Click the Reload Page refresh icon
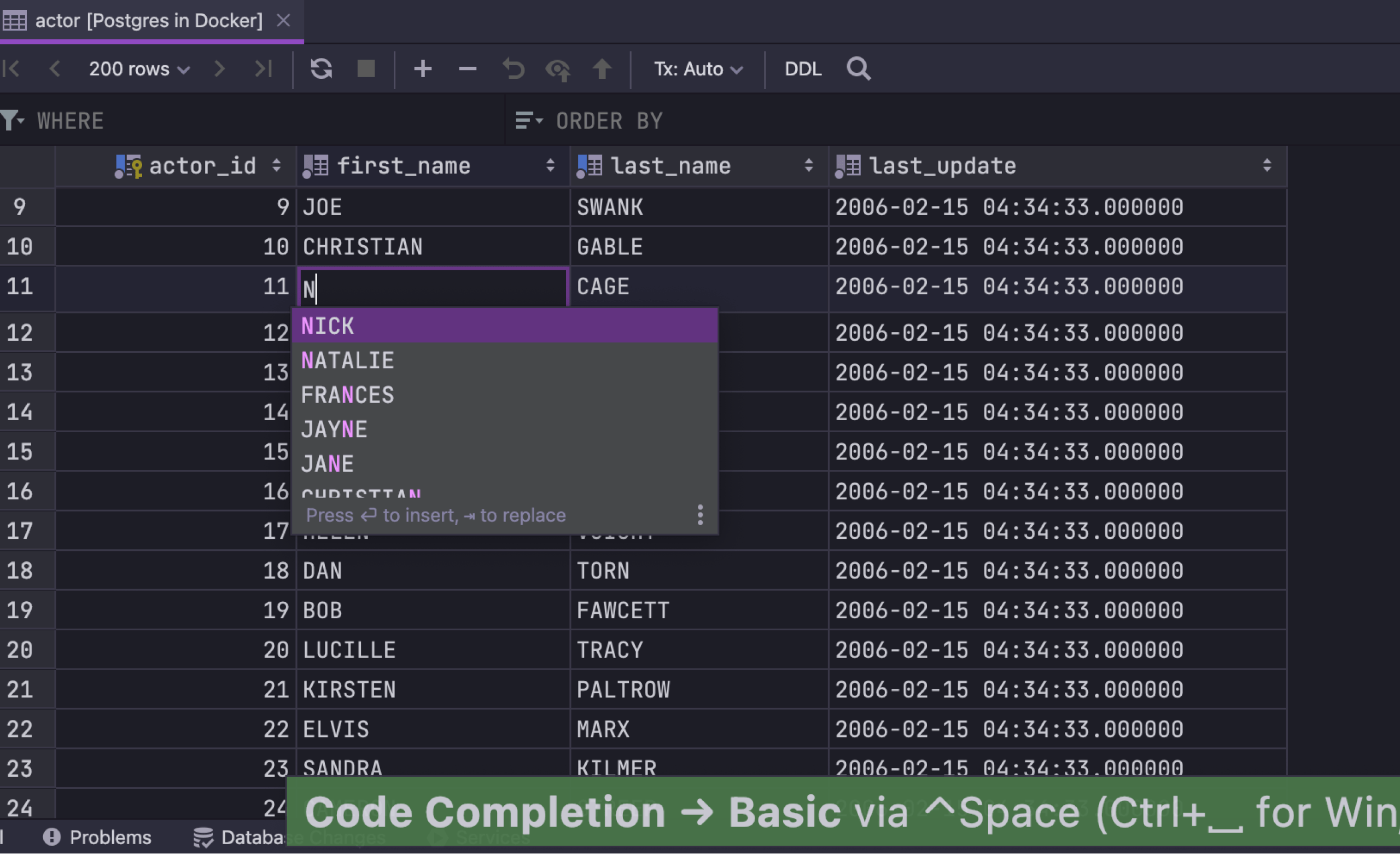Viewport: 1400px width, 860px height. pyautogui.click(x=321, y=69)
